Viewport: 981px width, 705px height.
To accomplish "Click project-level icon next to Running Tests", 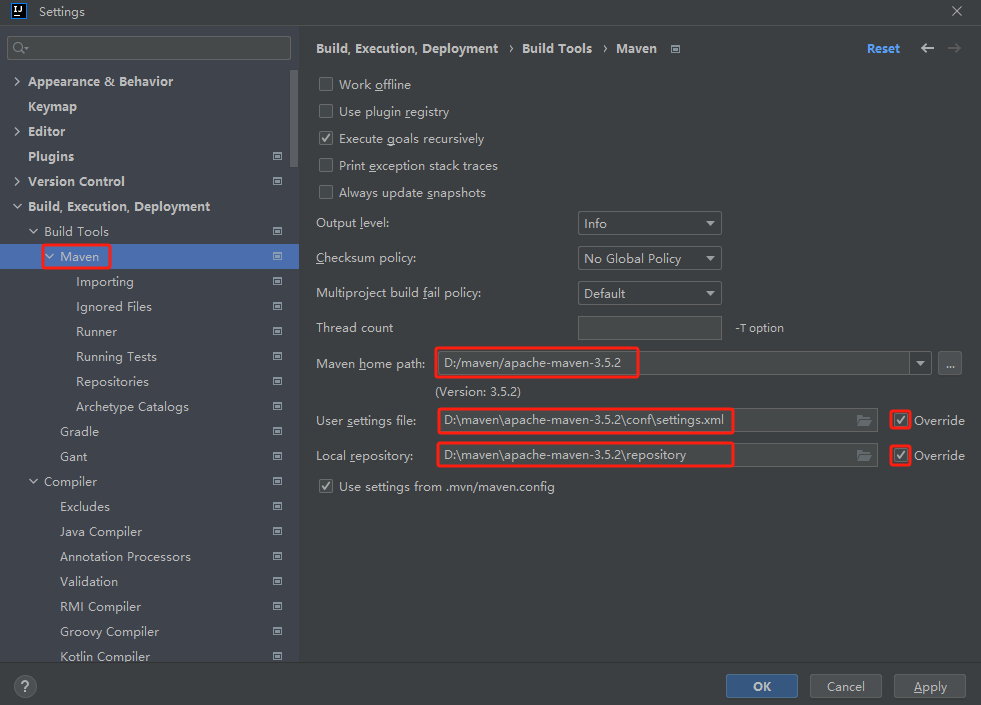I will pos(277,357).
